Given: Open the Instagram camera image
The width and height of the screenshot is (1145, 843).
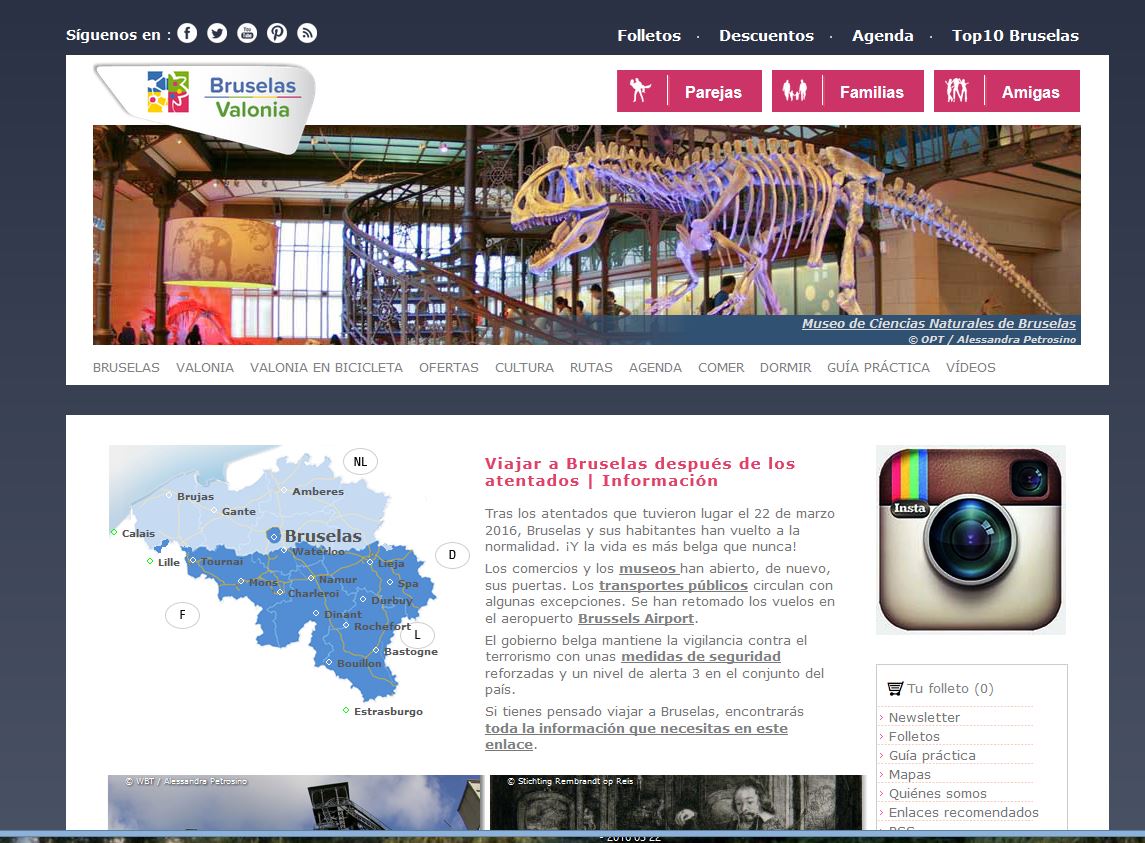Looking at the screenshot, I should pos(970,540).
